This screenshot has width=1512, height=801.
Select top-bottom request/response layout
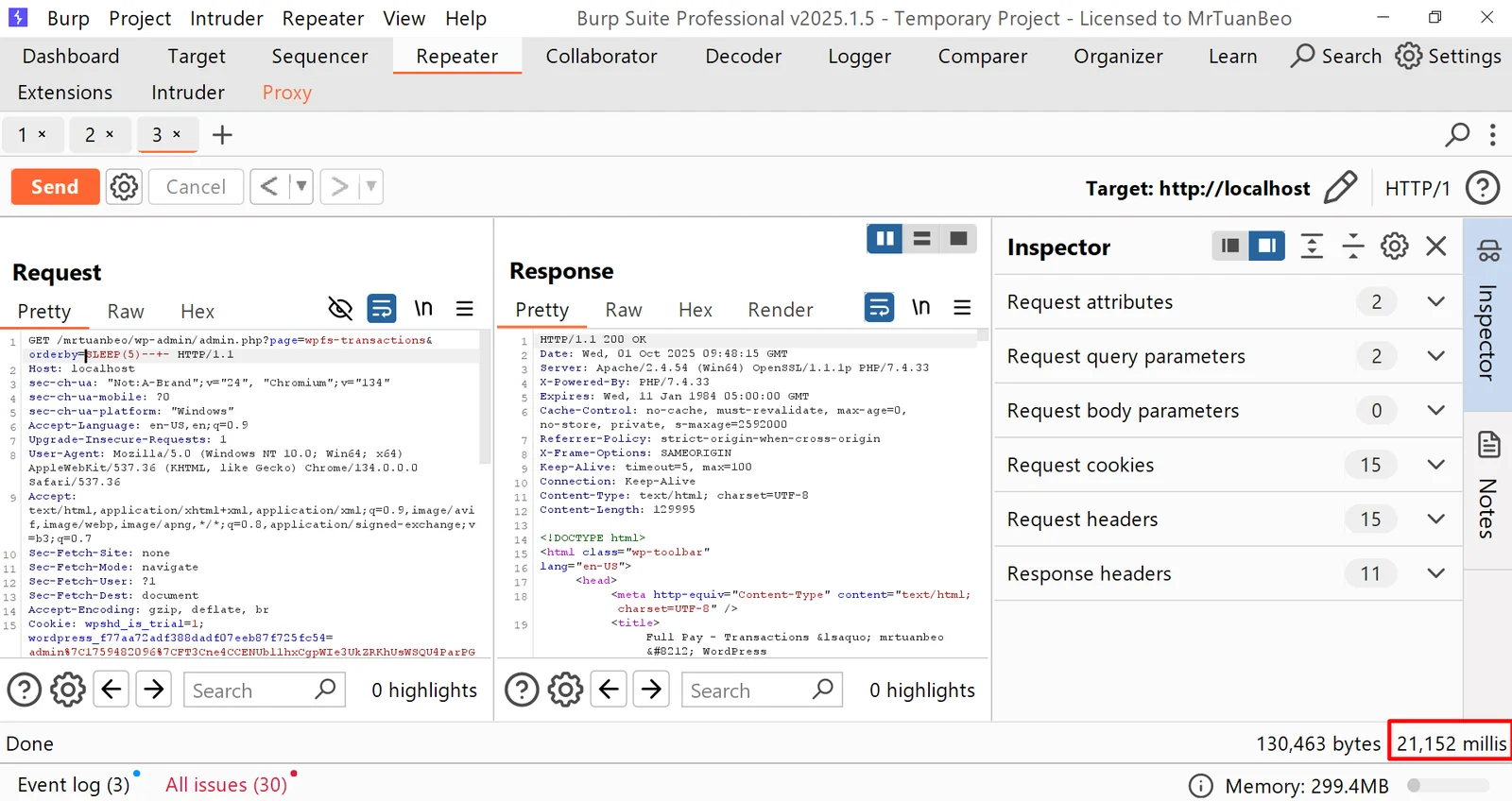pyautogui.click(x=921, y=239)
